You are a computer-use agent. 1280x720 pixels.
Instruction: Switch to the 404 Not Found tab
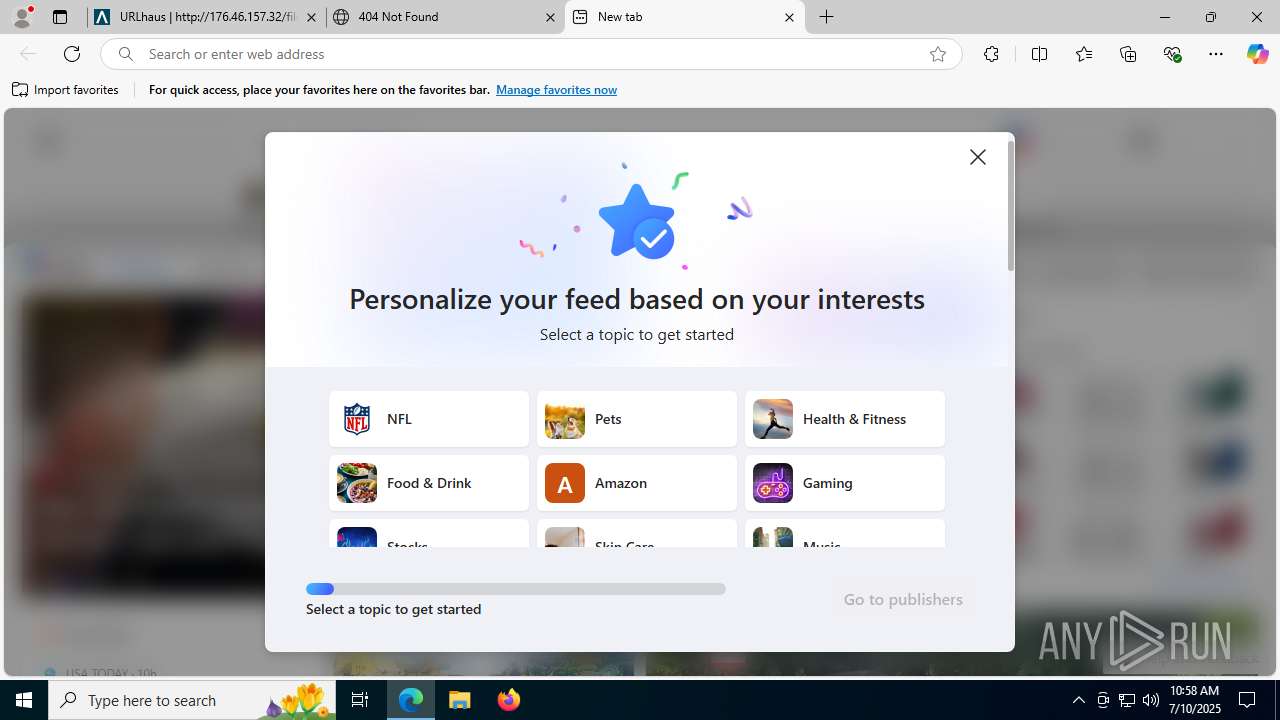(x=445, y=17)
